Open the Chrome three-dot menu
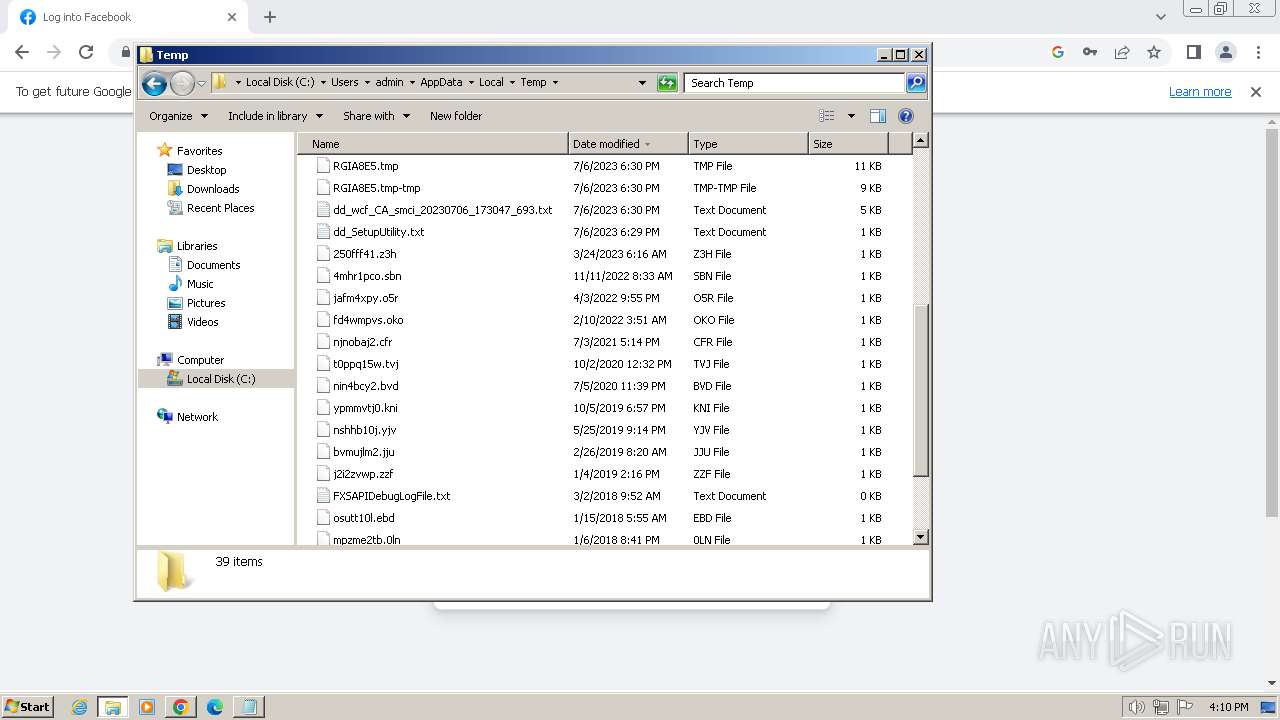Screen dimensions: 1280x720 tap(1258, 52)
